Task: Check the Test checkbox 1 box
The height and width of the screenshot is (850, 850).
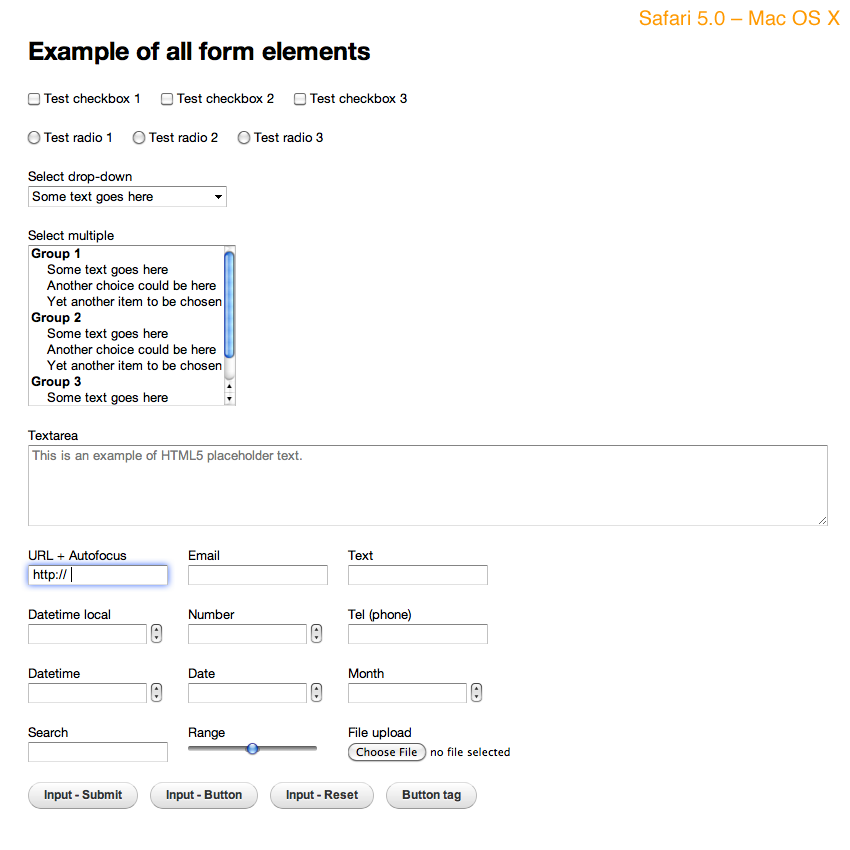Action: pos(34,99)
